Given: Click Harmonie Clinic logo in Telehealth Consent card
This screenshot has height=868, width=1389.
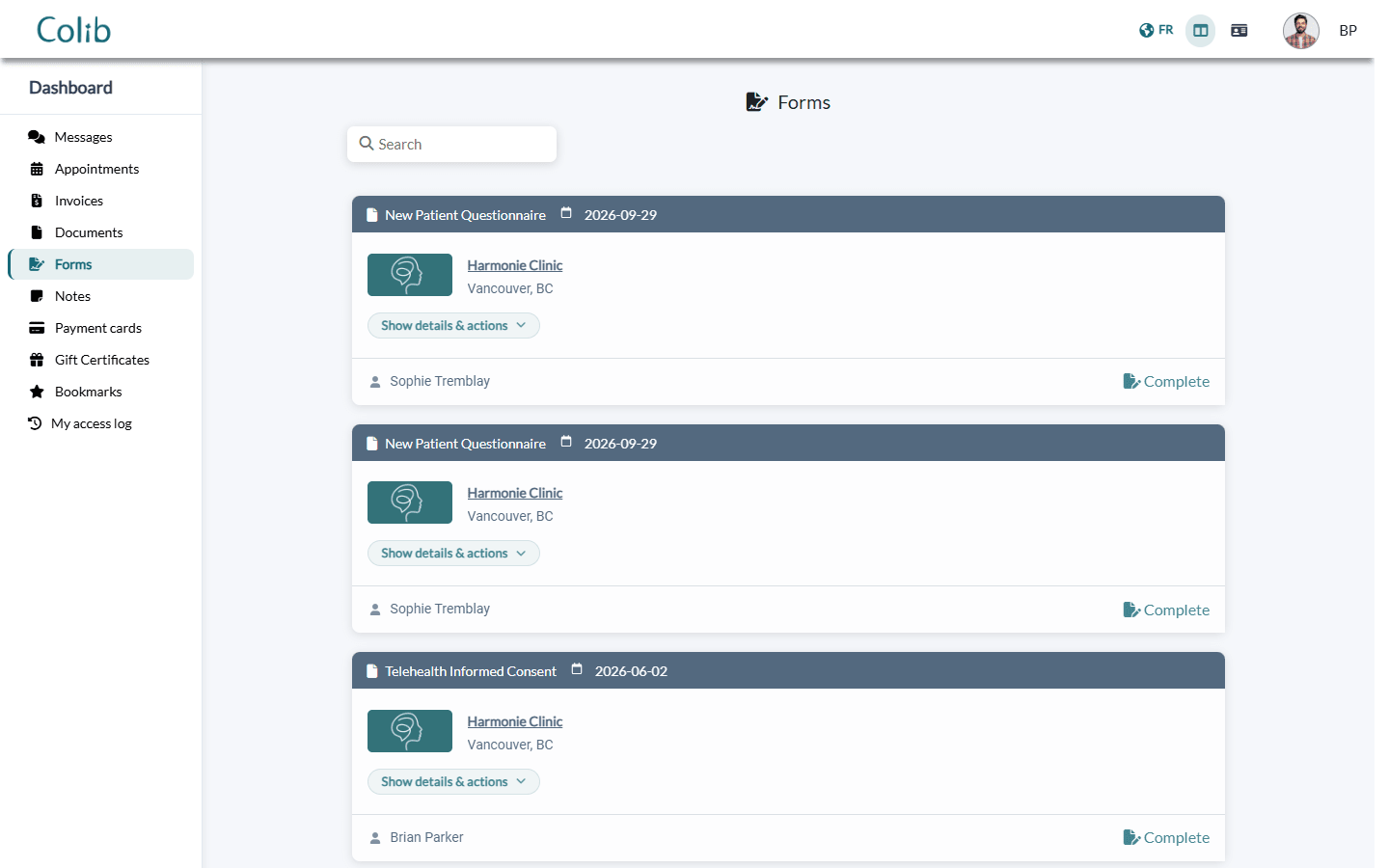Looking at the screenshot, I should [410, 731].
